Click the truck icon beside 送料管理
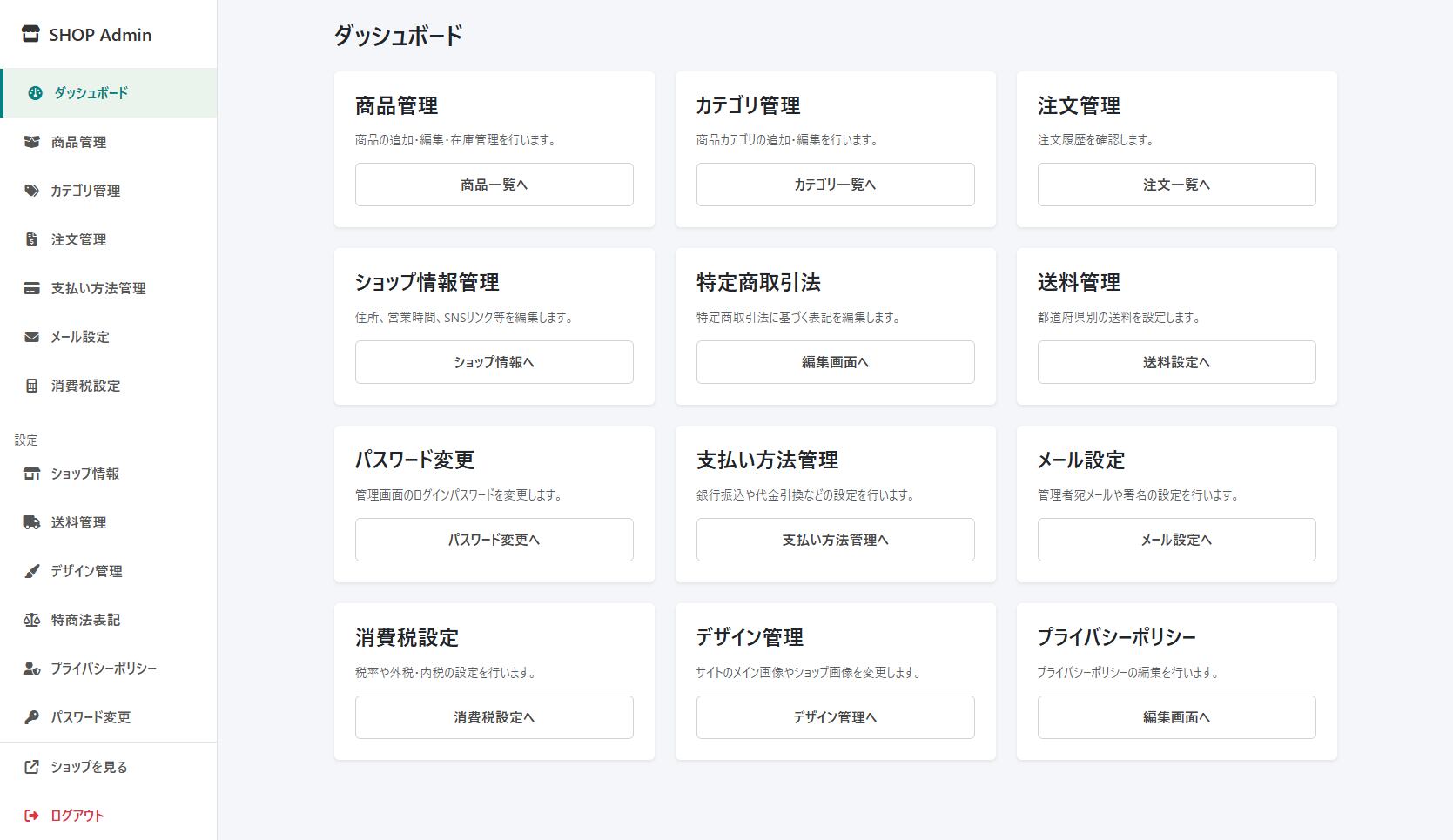 pyautogui.click(x=31, y=522)
